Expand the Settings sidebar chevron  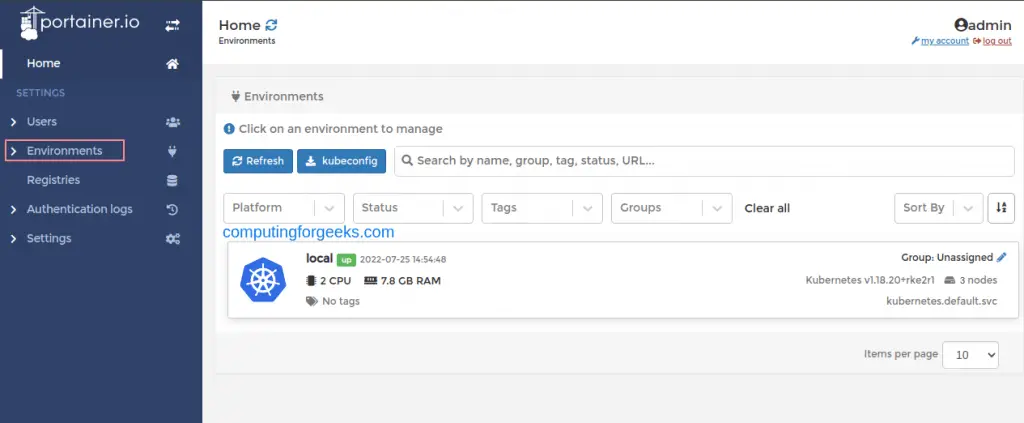pos(13,239)
